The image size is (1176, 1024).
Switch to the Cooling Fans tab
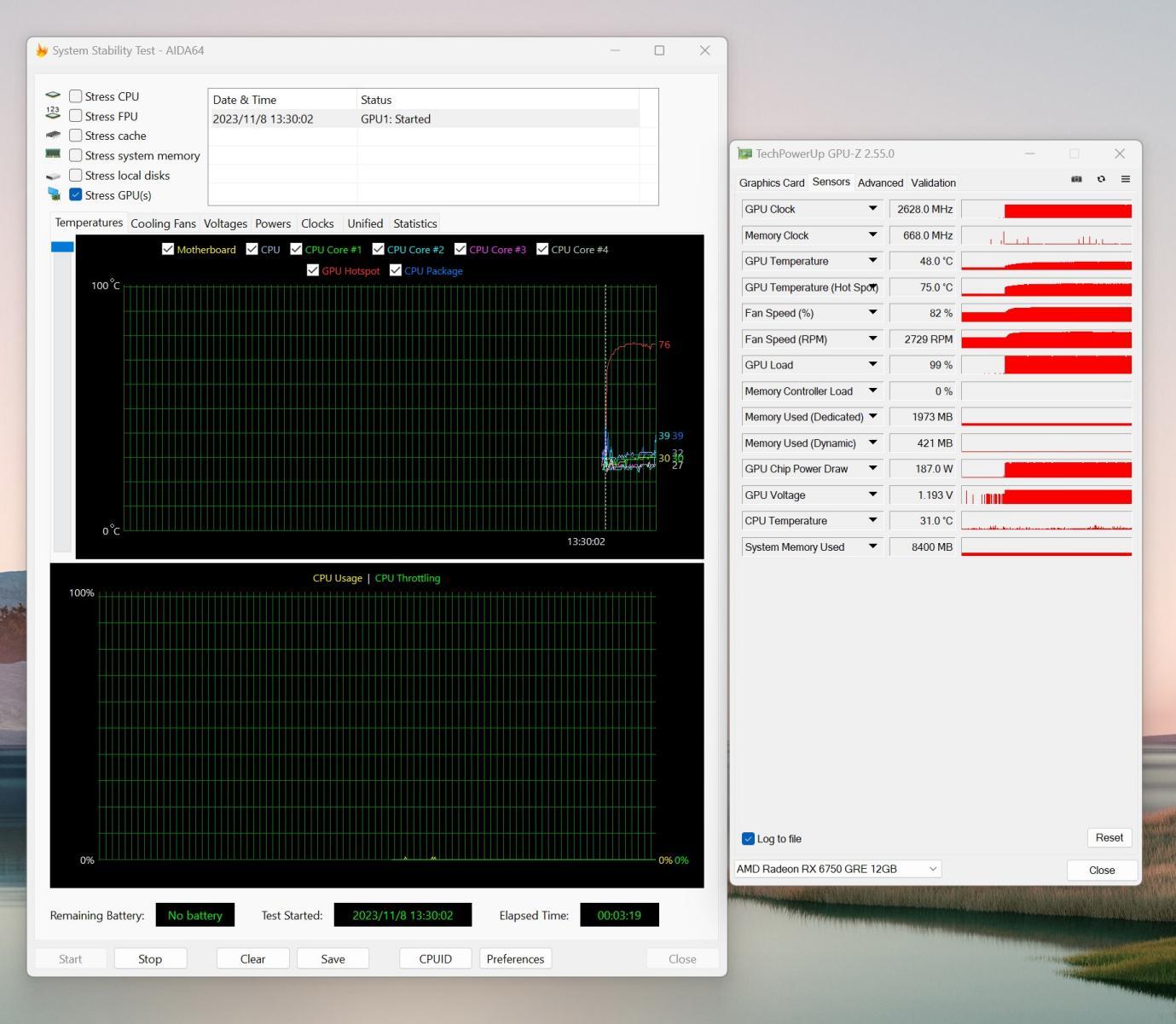coord(163,223)
